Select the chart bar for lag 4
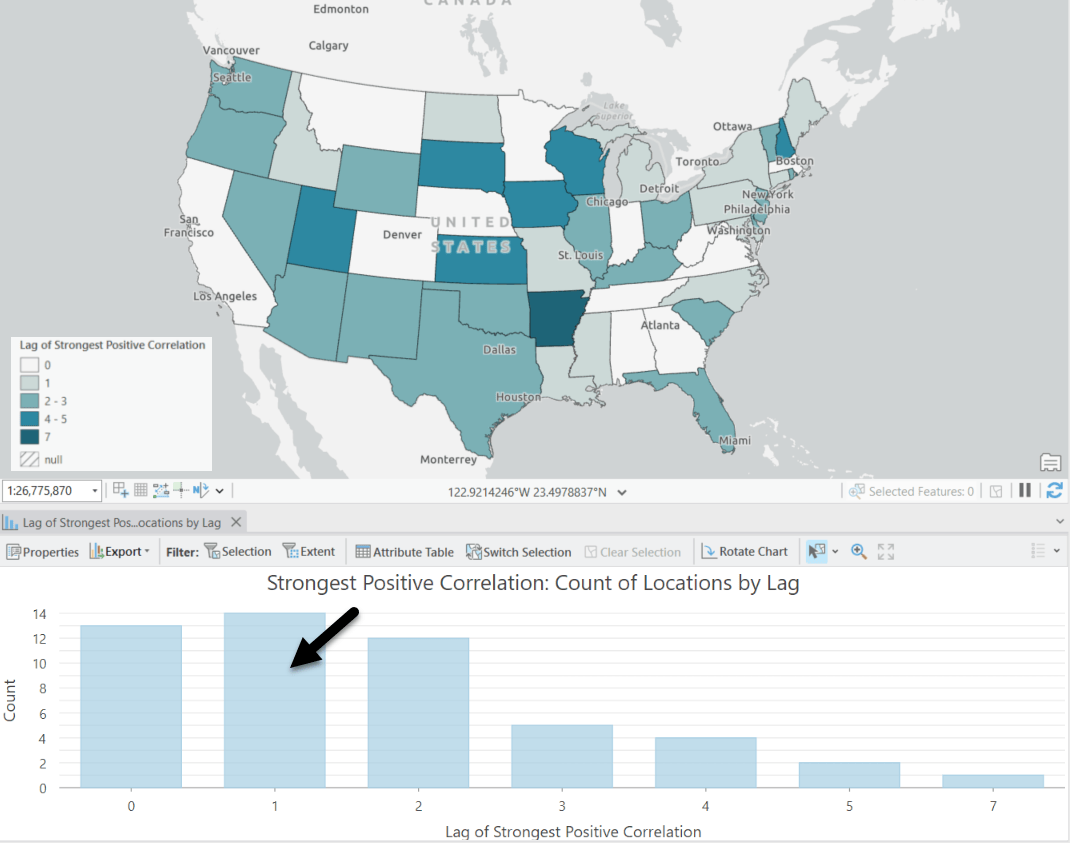The width and height of the screenshot is (1070, 843). pos(706,762)
